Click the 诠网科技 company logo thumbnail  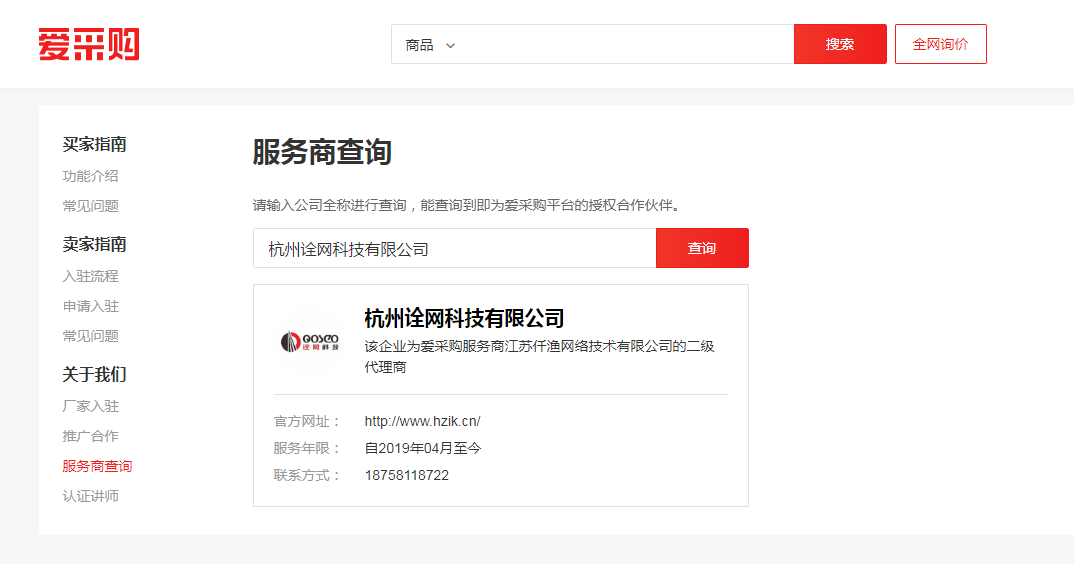point(310,341)
